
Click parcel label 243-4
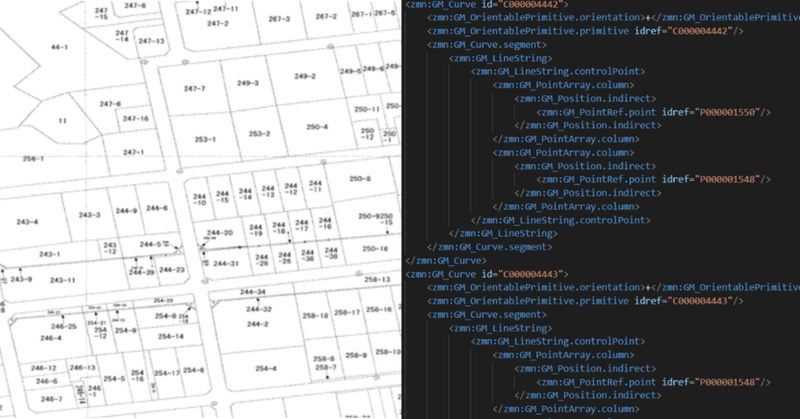[x=27, y=222]
